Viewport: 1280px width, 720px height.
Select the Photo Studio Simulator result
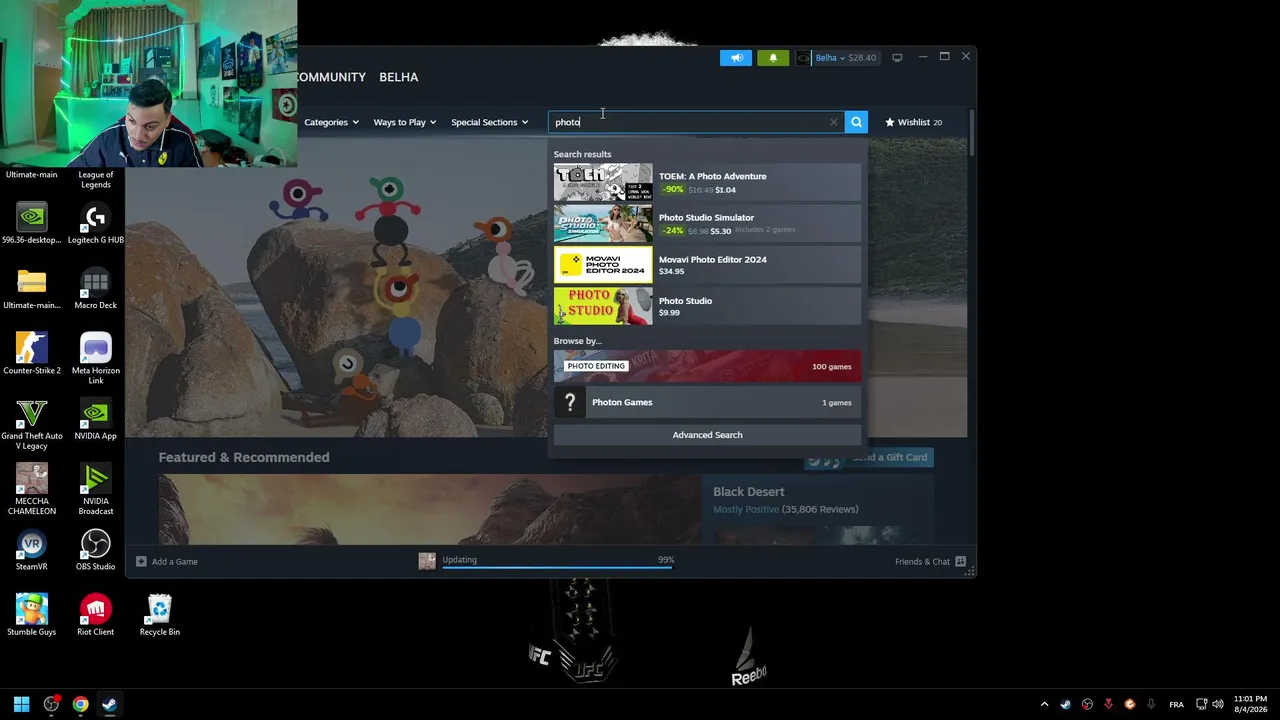pyautogui.click(x=707, y=223)
